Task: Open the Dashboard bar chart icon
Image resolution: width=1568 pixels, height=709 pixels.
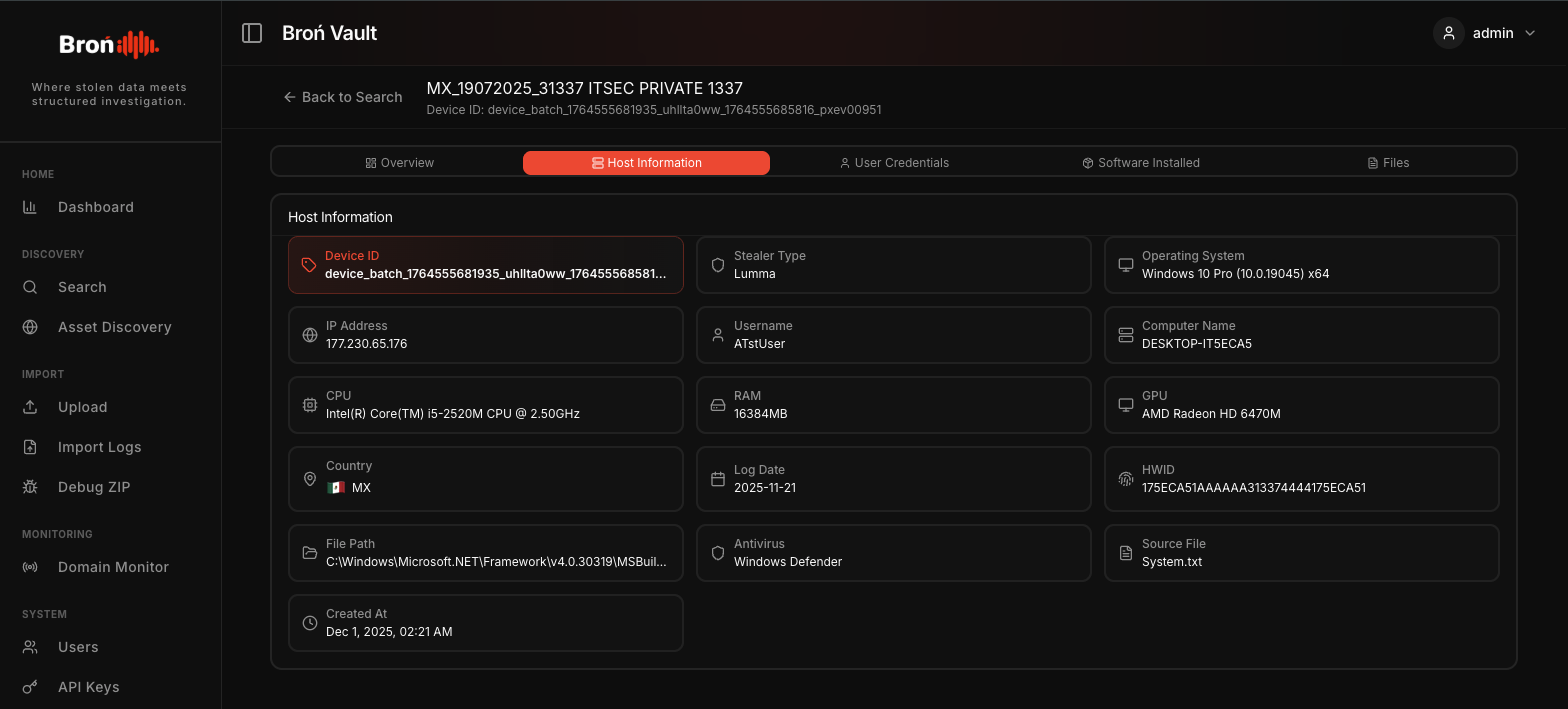Action: [x=30, y=207]
